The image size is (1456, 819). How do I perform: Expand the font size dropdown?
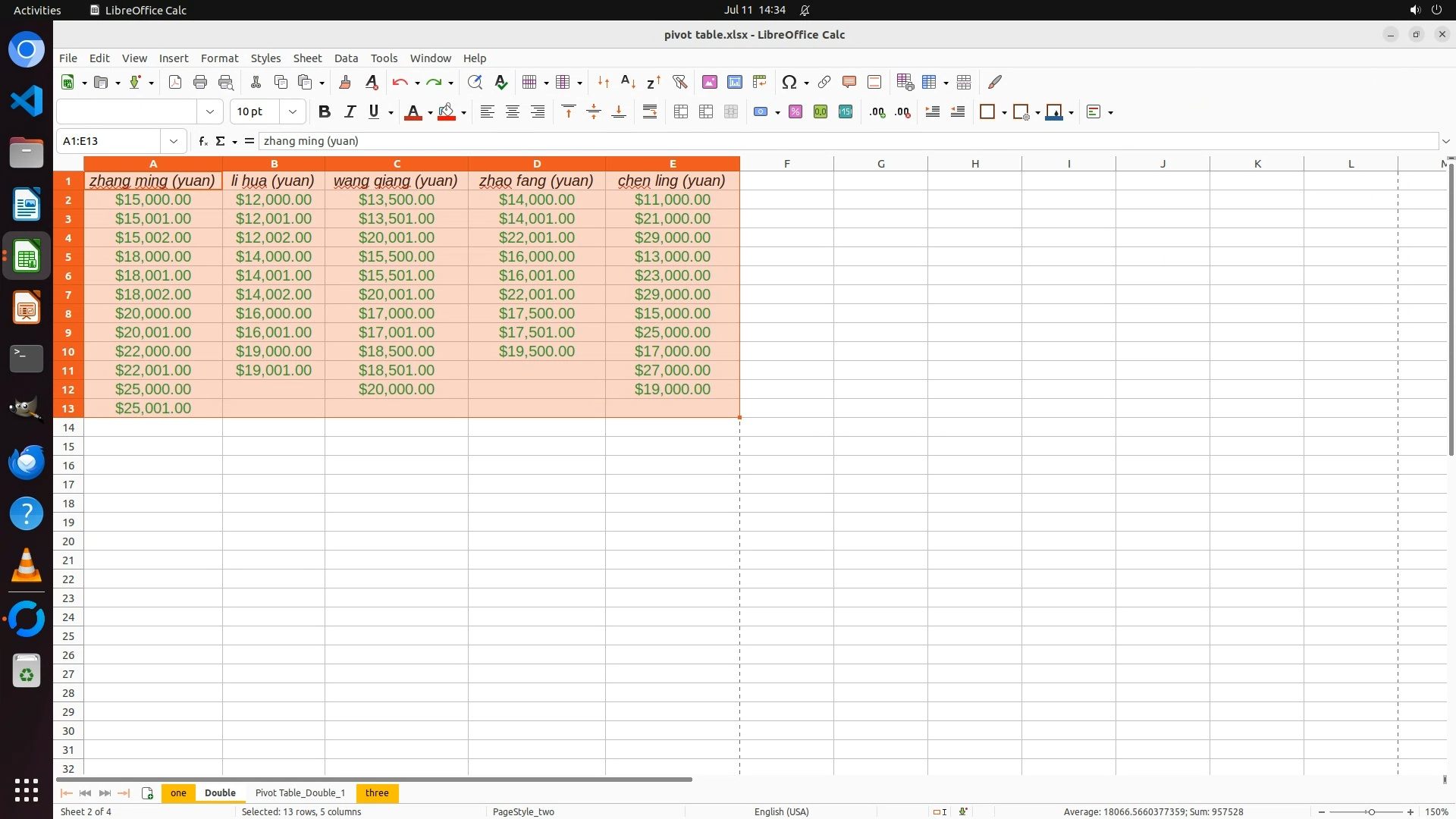[x=293, y=112]
